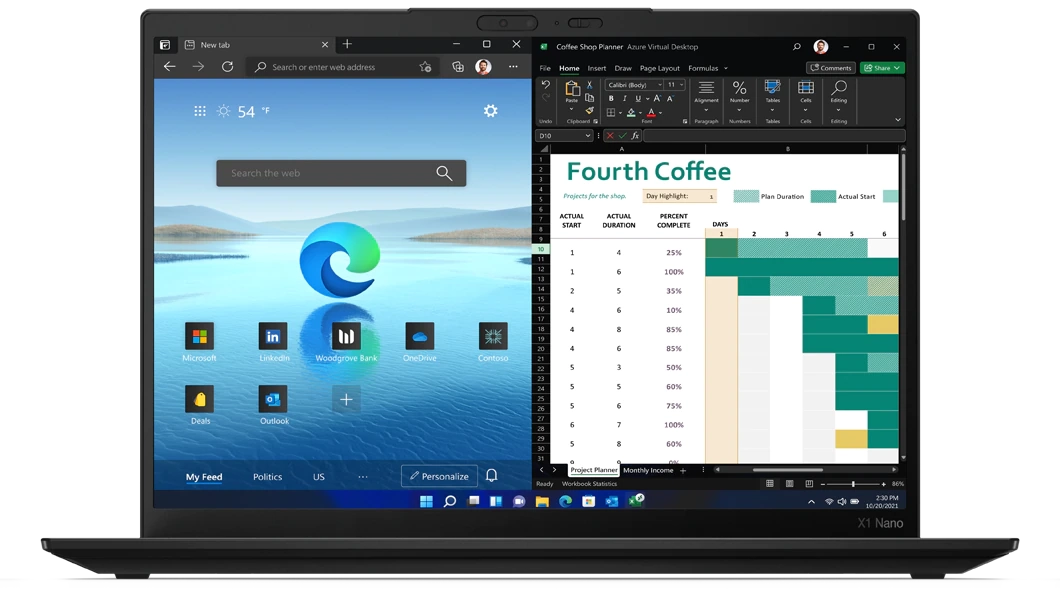Switch to Page Layout view in status bar
Viewport: 1060px width, 596px height.
[x=789, y=484]
